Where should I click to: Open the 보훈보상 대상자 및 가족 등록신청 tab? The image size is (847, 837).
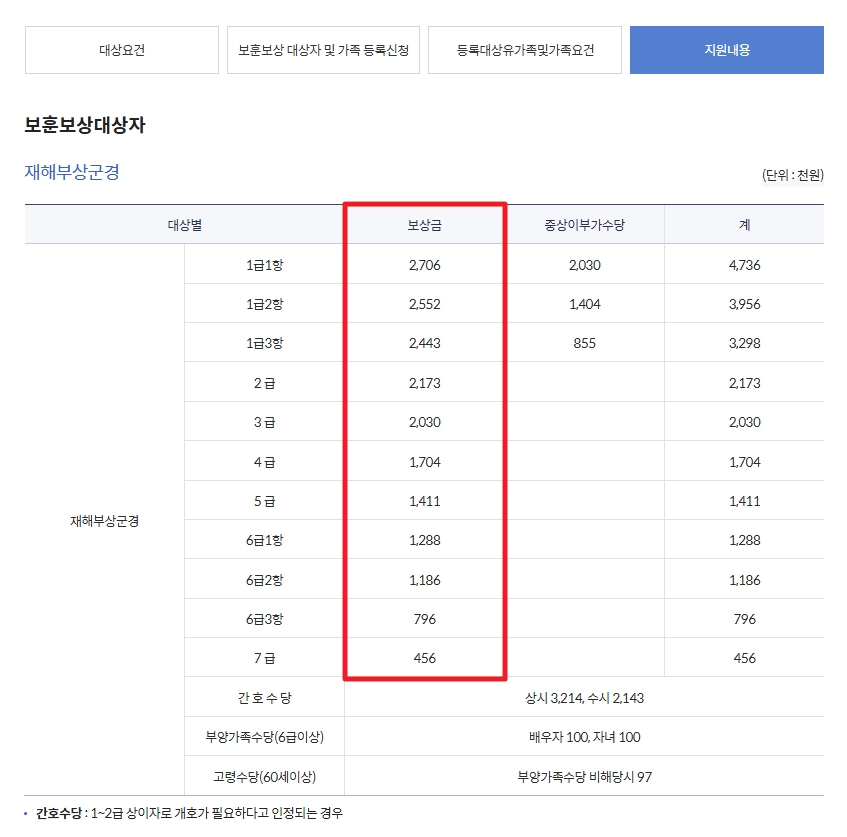point(323,49)
